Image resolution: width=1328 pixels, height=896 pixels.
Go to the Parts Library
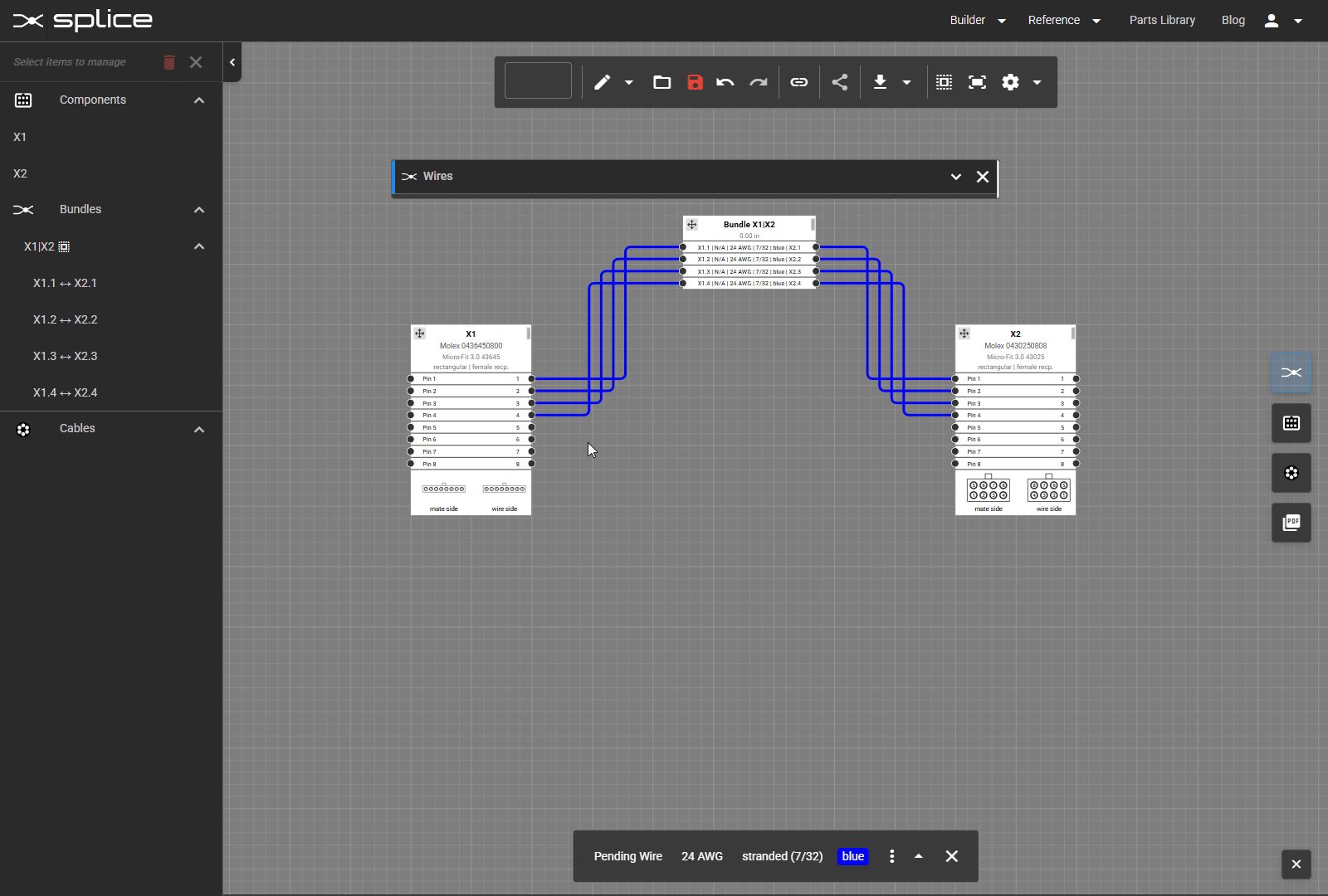[x=1161, y=20]
